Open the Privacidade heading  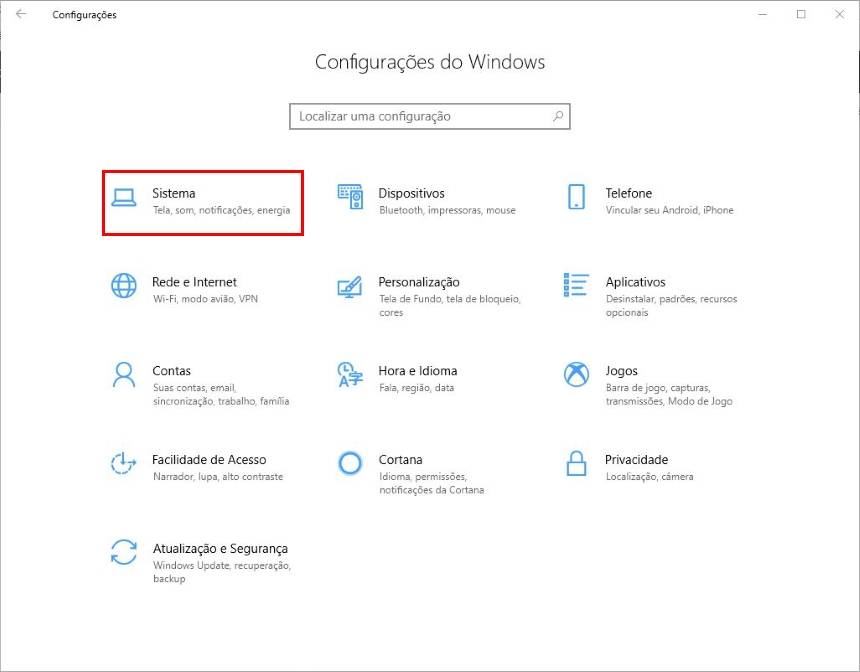pos(636,460)
